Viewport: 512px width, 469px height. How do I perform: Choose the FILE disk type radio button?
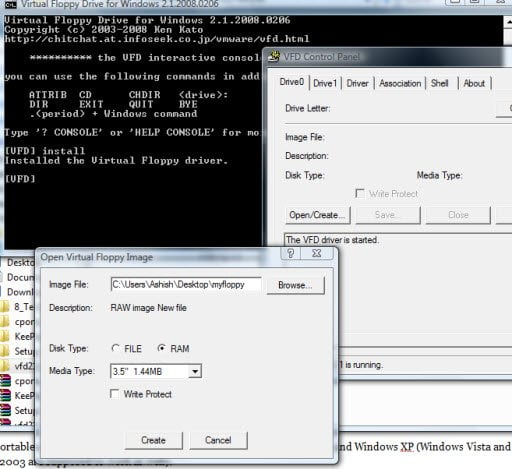click(115, 348)
